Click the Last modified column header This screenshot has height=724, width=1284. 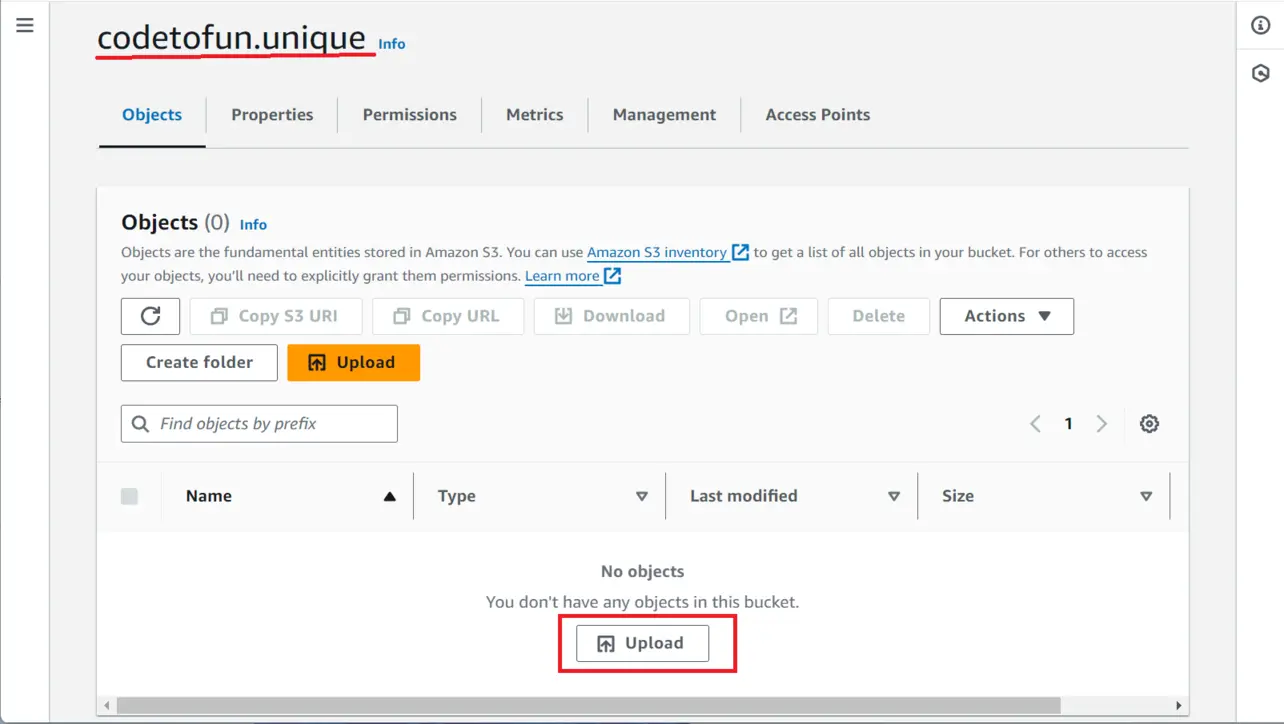744,496
